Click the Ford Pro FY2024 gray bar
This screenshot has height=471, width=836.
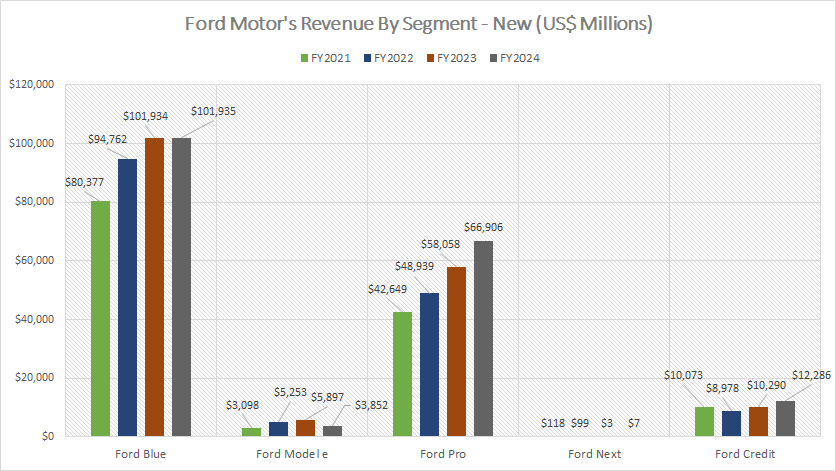(484, 339)
